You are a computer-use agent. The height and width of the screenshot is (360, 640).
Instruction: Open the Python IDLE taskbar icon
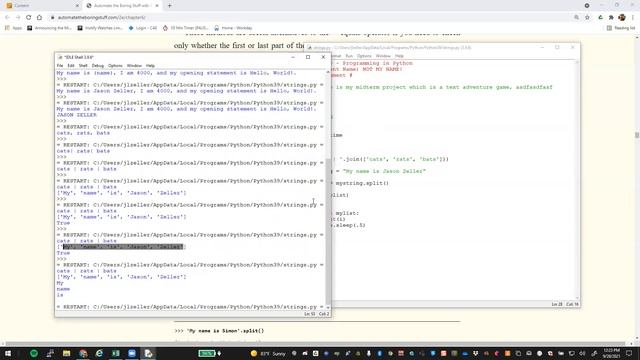pyautogui.click(x=148, y=353)
